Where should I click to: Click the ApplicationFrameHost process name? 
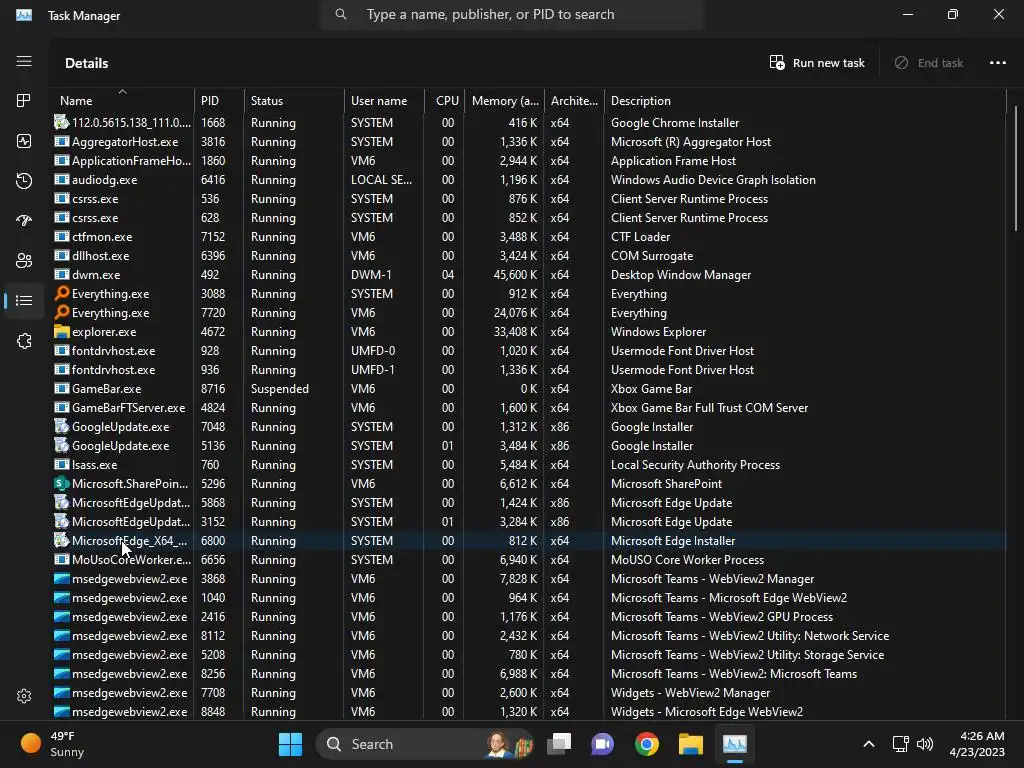[131, 161]
